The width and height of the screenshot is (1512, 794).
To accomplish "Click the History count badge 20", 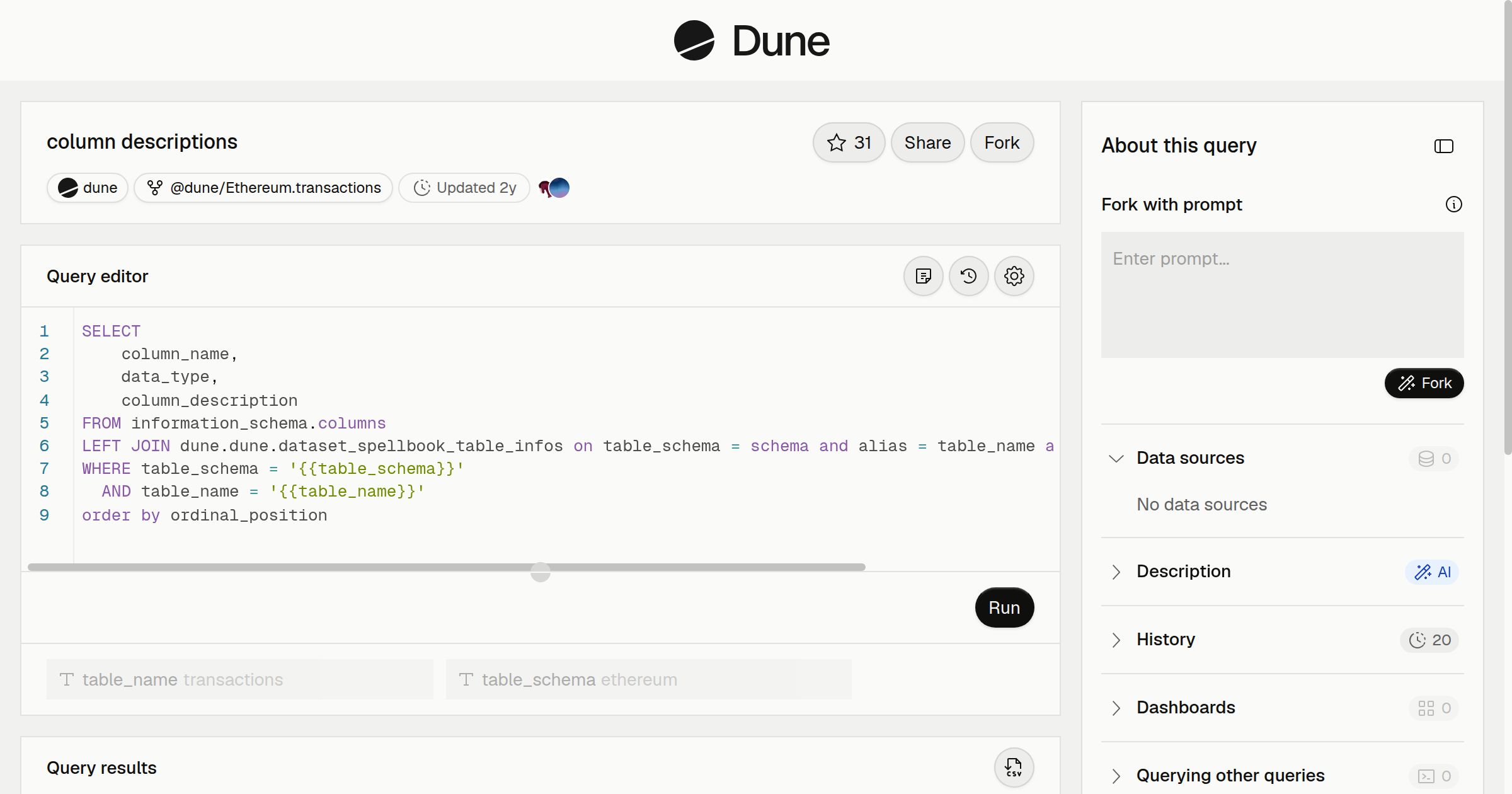I will [1429, 640].
